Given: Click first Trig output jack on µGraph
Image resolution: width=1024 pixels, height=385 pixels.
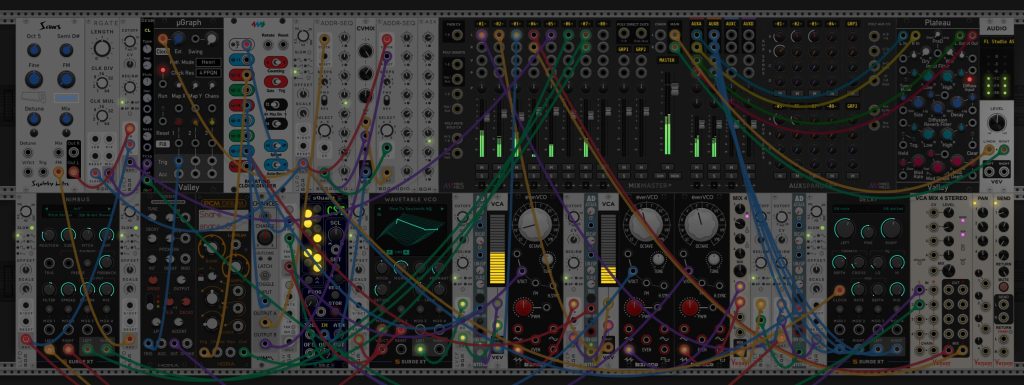Looking at the screenshot, I should [178, 161].
